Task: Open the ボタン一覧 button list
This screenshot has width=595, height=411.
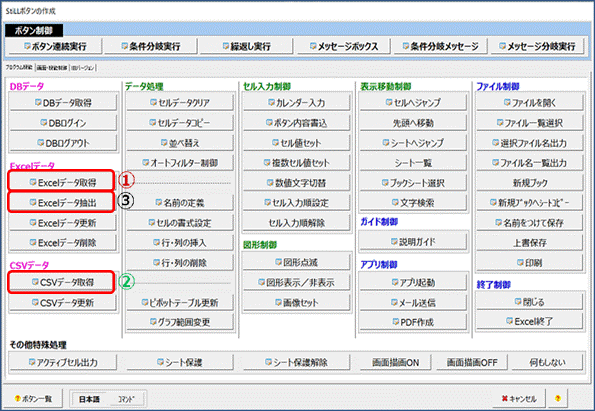Action: (33, 399)
